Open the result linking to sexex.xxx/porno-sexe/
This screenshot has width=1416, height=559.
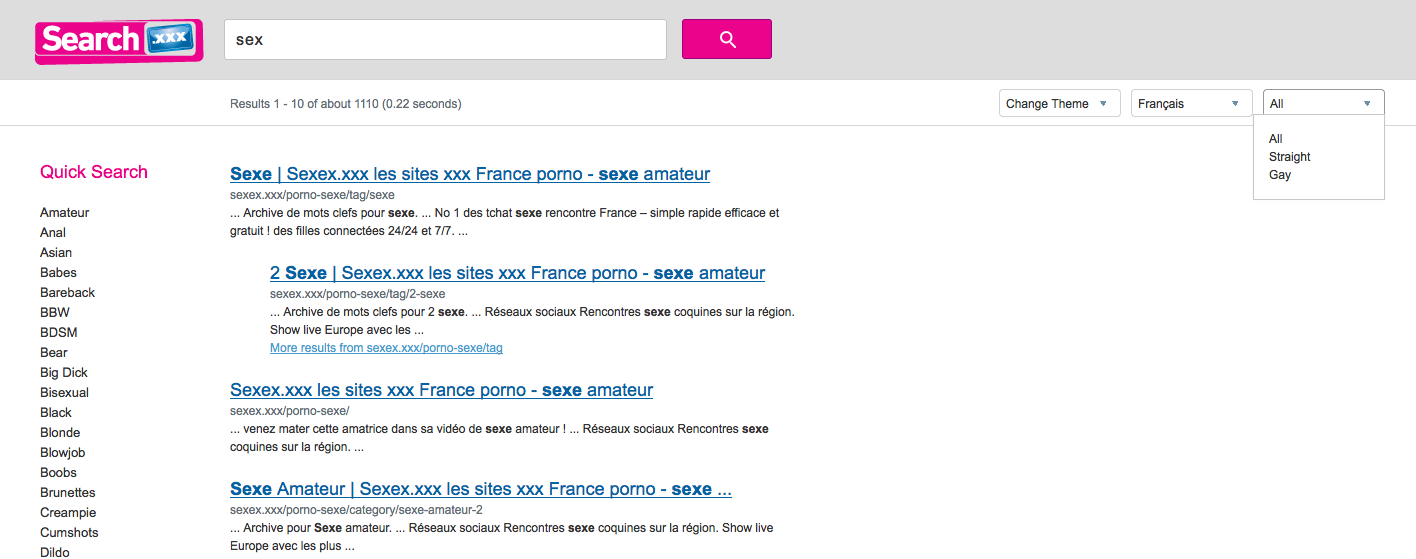pos(441,390)
